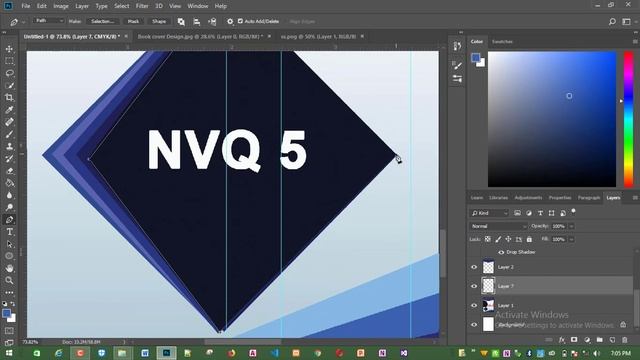Click the Selection... button
This screenshot has width=640, height=360.
pyautogui.click(x=102, y=21)
